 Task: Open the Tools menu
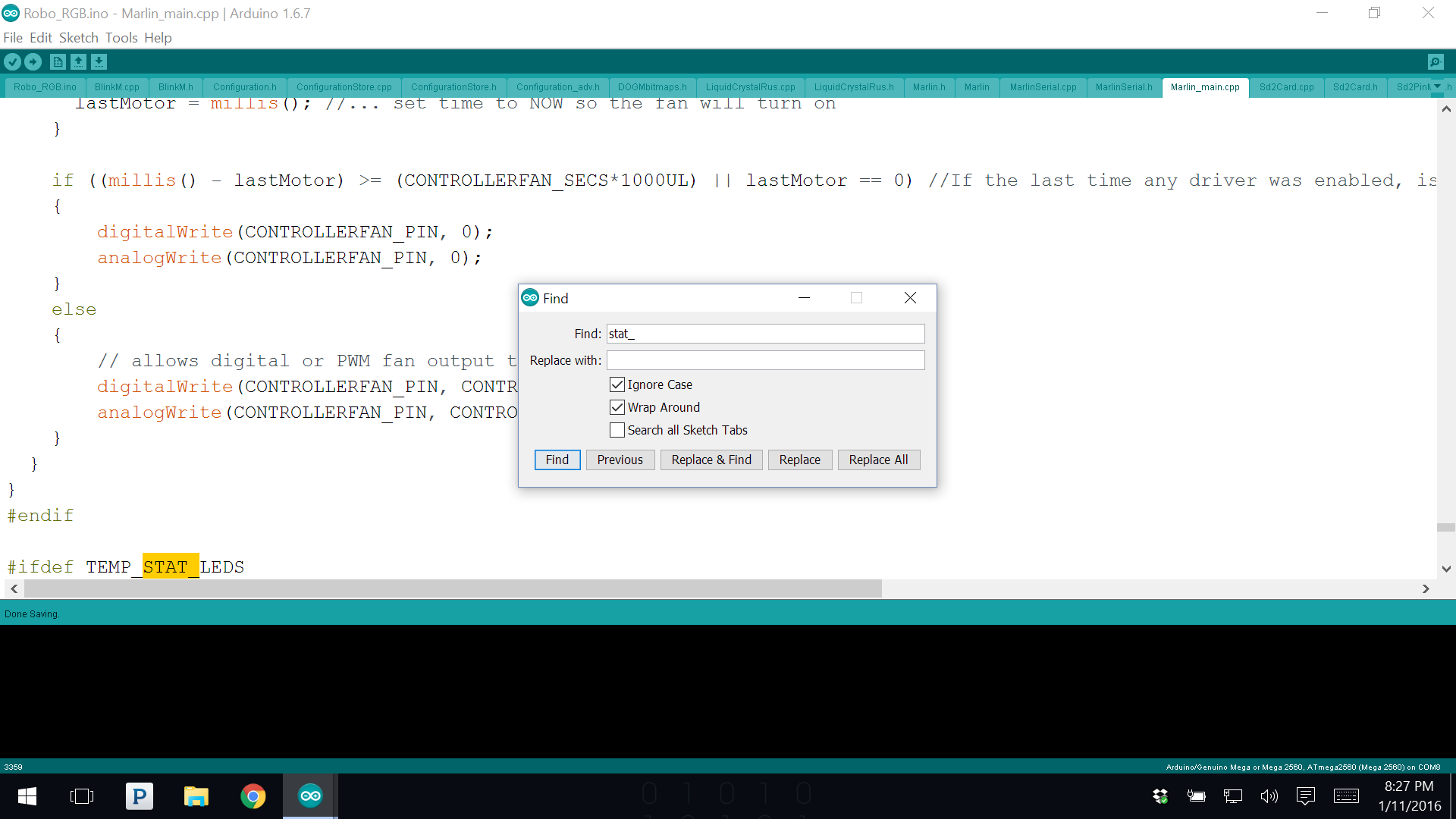[121, 38]
